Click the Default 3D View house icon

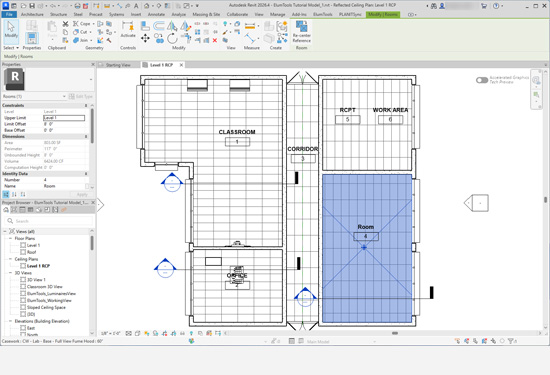[x=147, y=6]
